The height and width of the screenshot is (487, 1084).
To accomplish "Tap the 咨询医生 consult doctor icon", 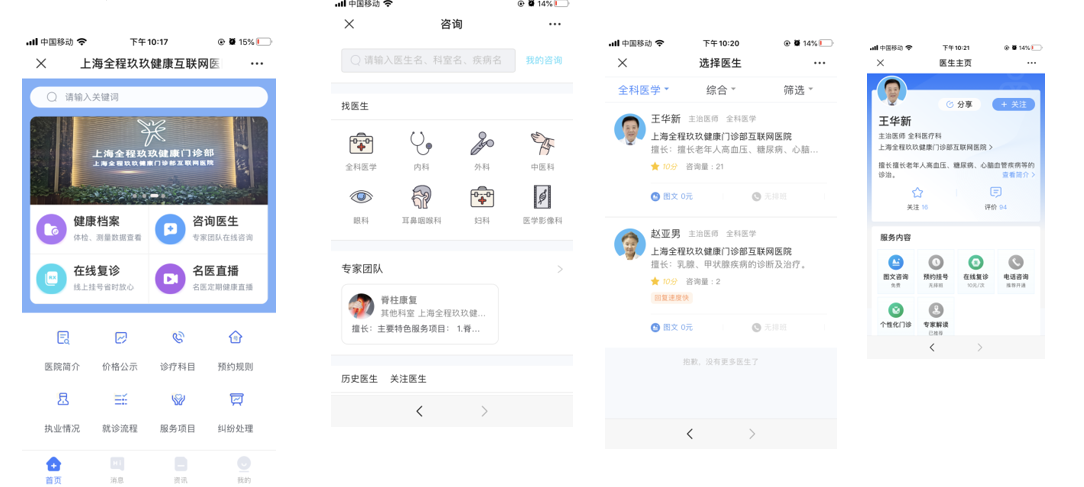I will click(x=170, y=230).
